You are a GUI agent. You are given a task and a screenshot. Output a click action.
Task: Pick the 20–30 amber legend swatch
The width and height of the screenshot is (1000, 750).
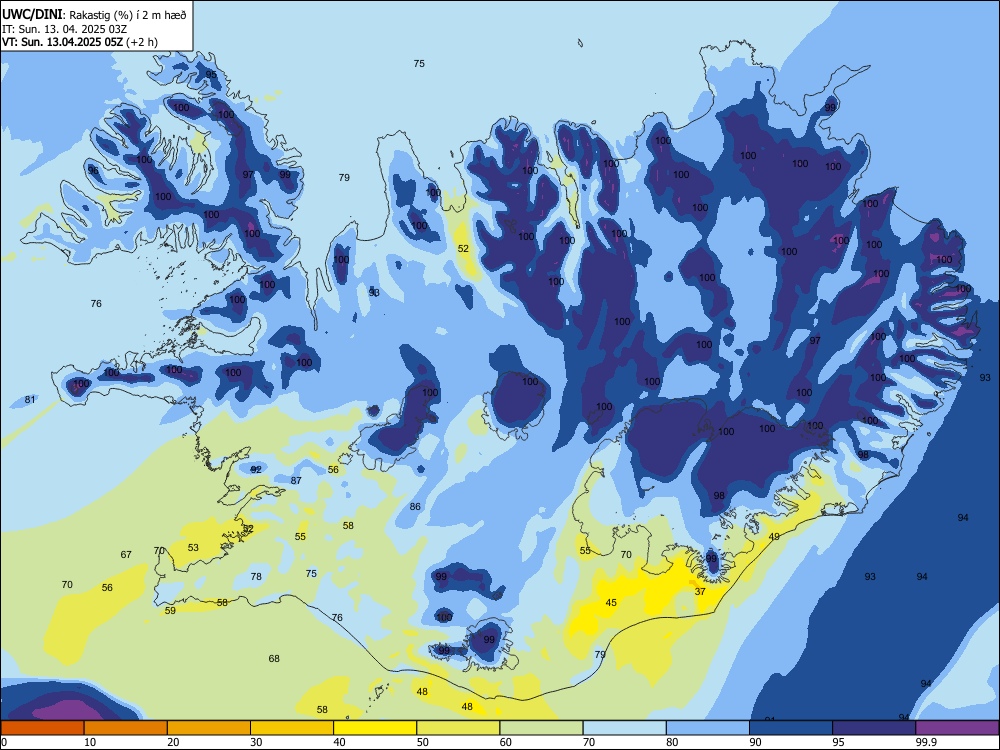[209, 728]
